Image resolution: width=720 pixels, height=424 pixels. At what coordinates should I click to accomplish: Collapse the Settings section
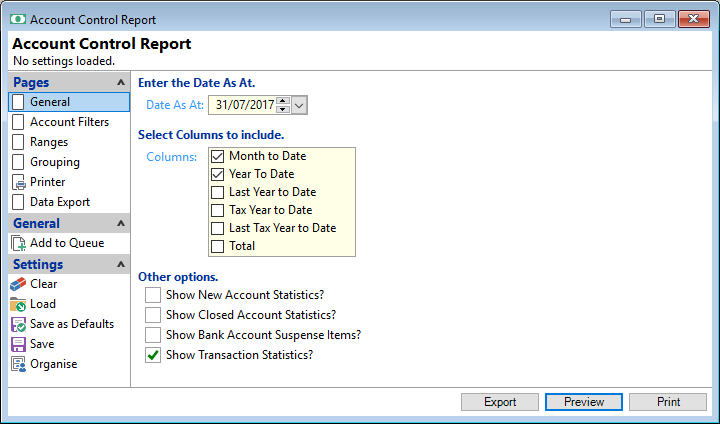[121, 264]
